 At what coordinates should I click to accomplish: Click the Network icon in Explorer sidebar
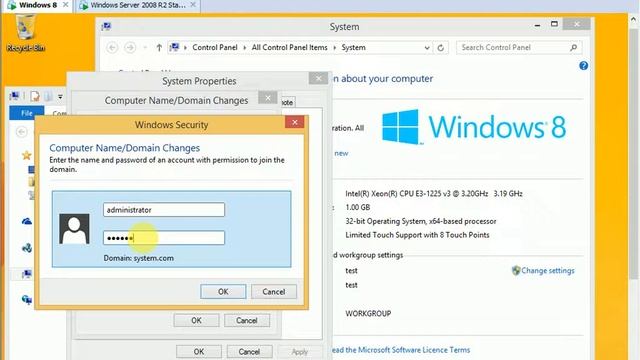[27, 300]
